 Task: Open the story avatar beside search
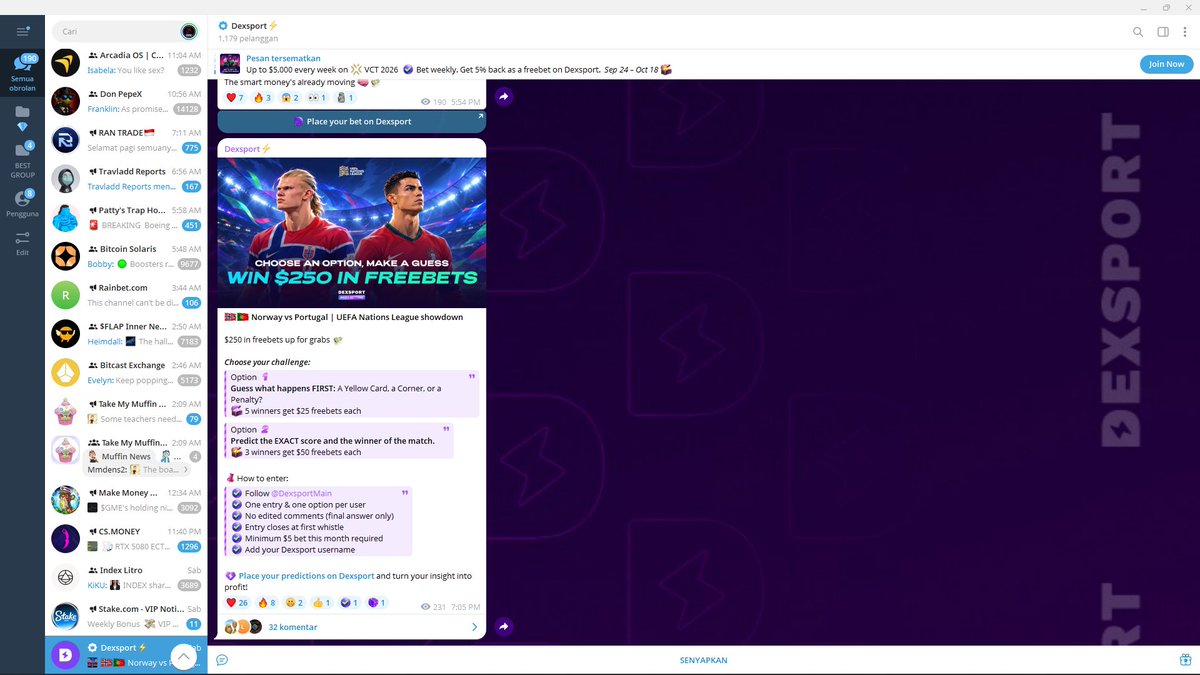click(x=189, y=31)
